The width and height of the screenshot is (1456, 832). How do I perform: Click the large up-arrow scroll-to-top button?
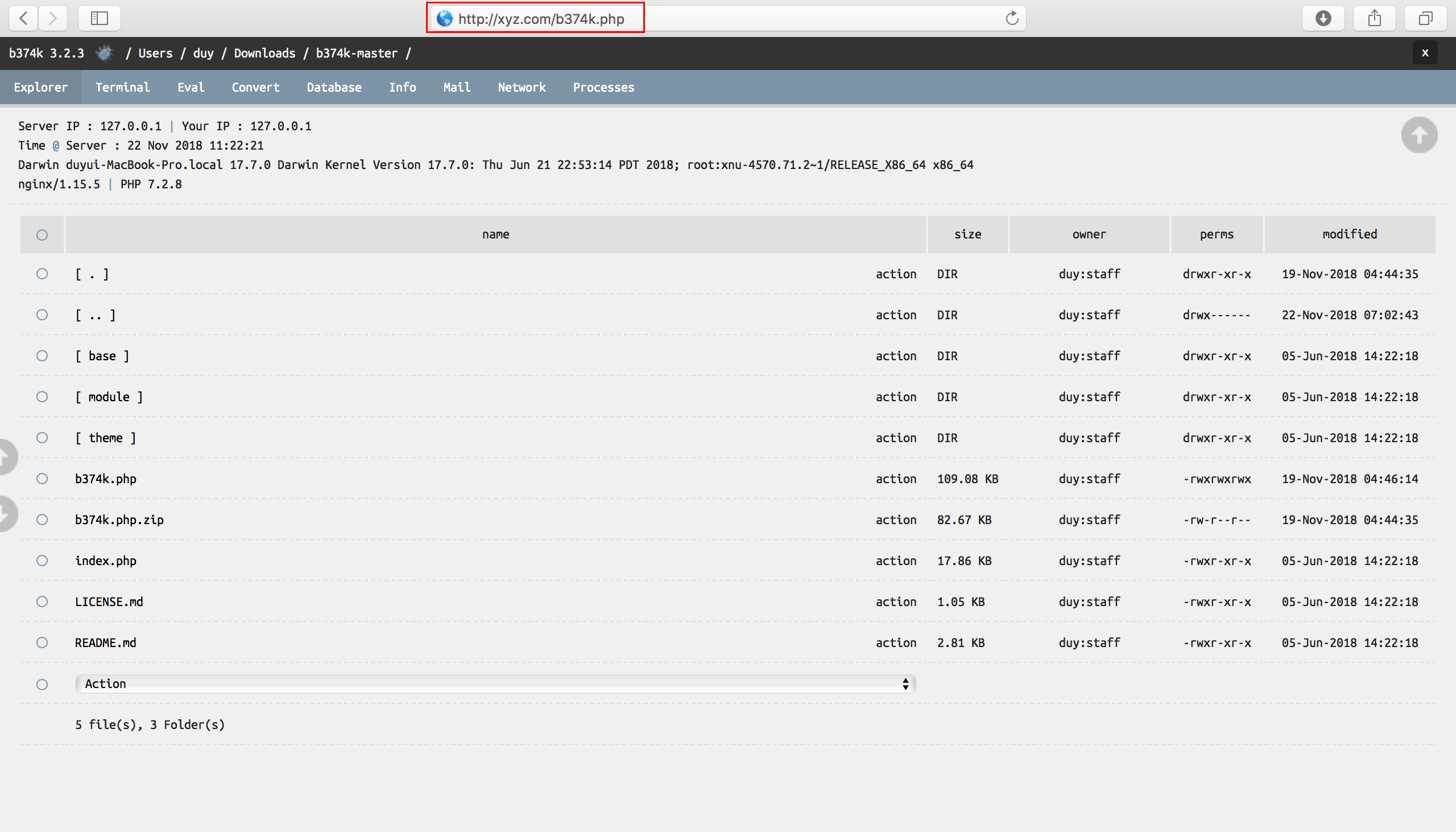pyautogui.click(x=1419, y=135)
